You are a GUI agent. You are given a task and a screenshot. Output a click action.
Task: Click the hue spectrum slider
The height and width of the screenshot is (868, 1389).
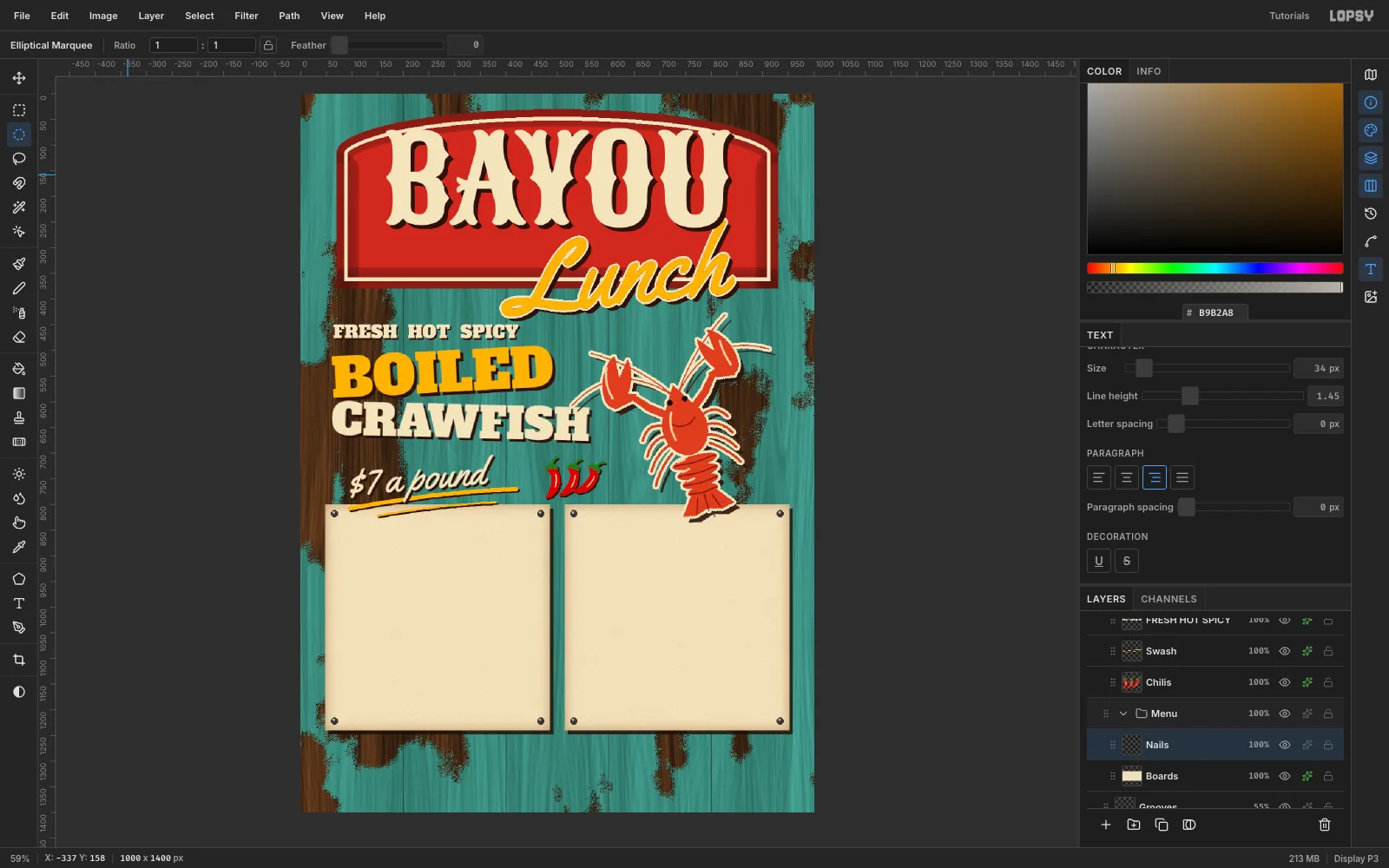pyautogui.click(x=1215, y=268)
